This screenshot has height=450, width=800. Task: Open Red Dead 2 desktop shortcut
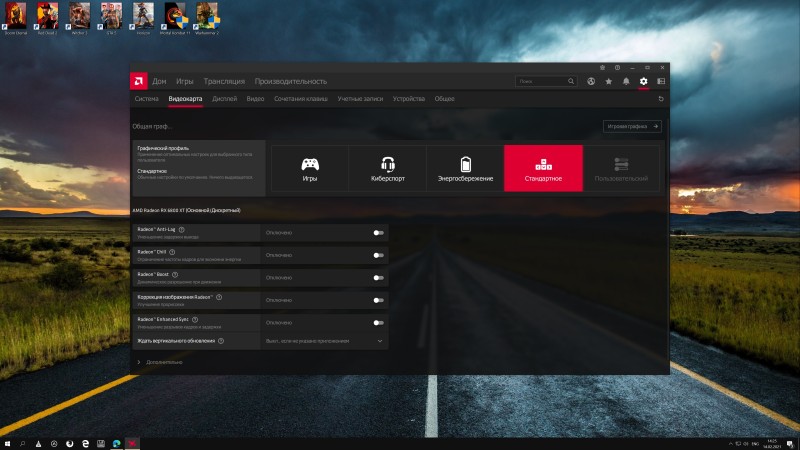[47, 19]
